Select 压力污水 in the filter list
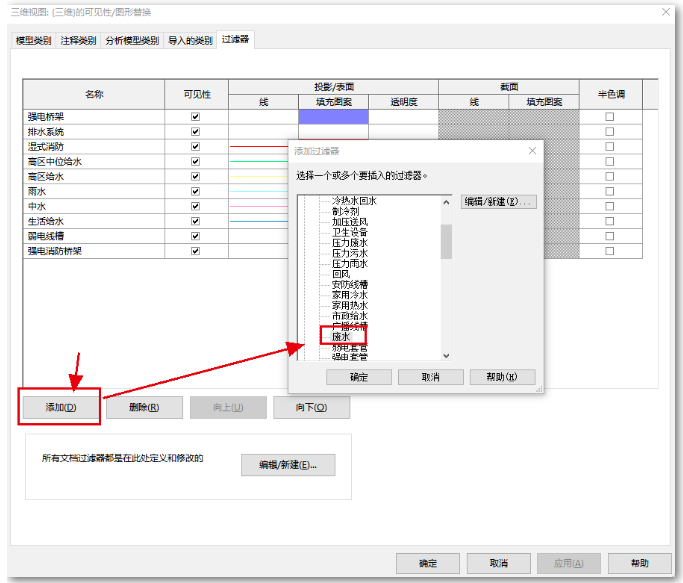Image resolution: width=683 pixels, height=583 pixels. click(350, 253)
